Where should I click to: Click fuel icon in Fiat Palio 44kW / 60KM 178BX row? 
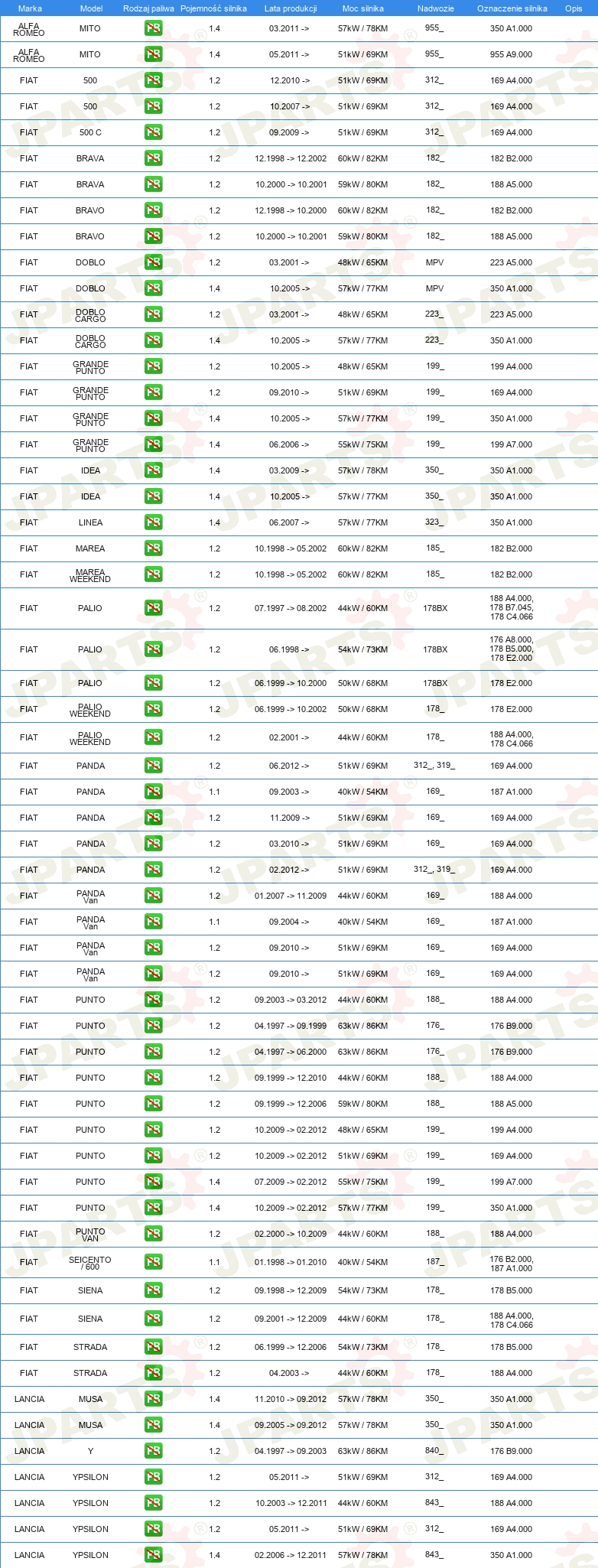tap(153, 608)
